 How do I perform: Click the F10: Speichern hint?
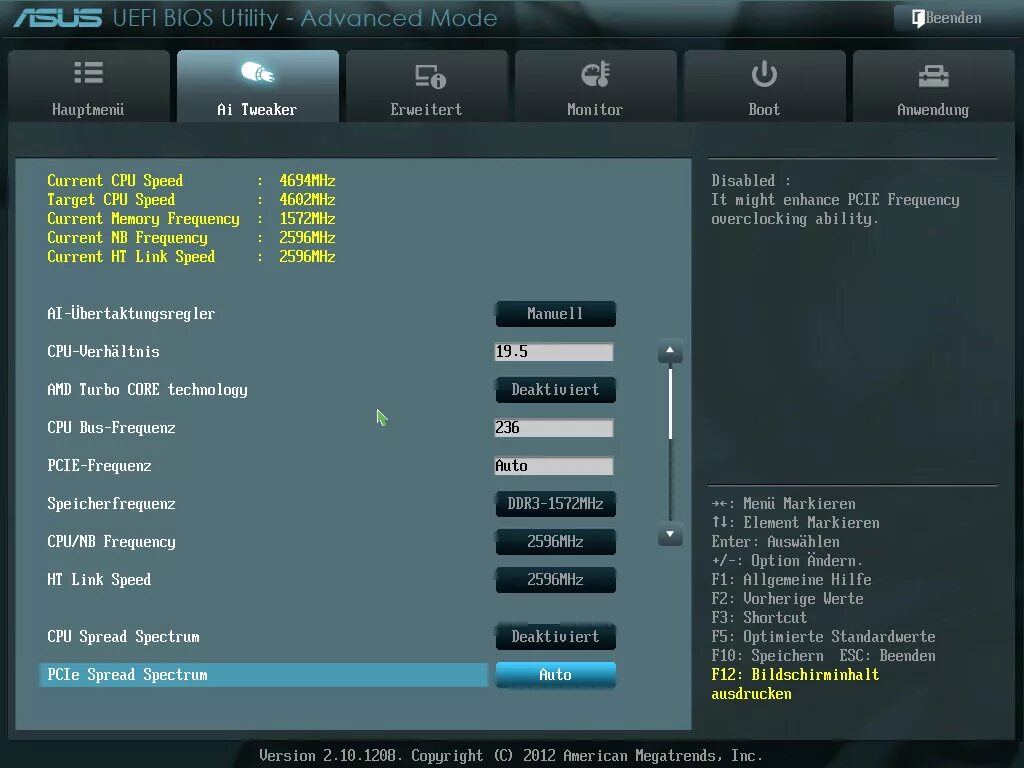(x=767, y=656)
